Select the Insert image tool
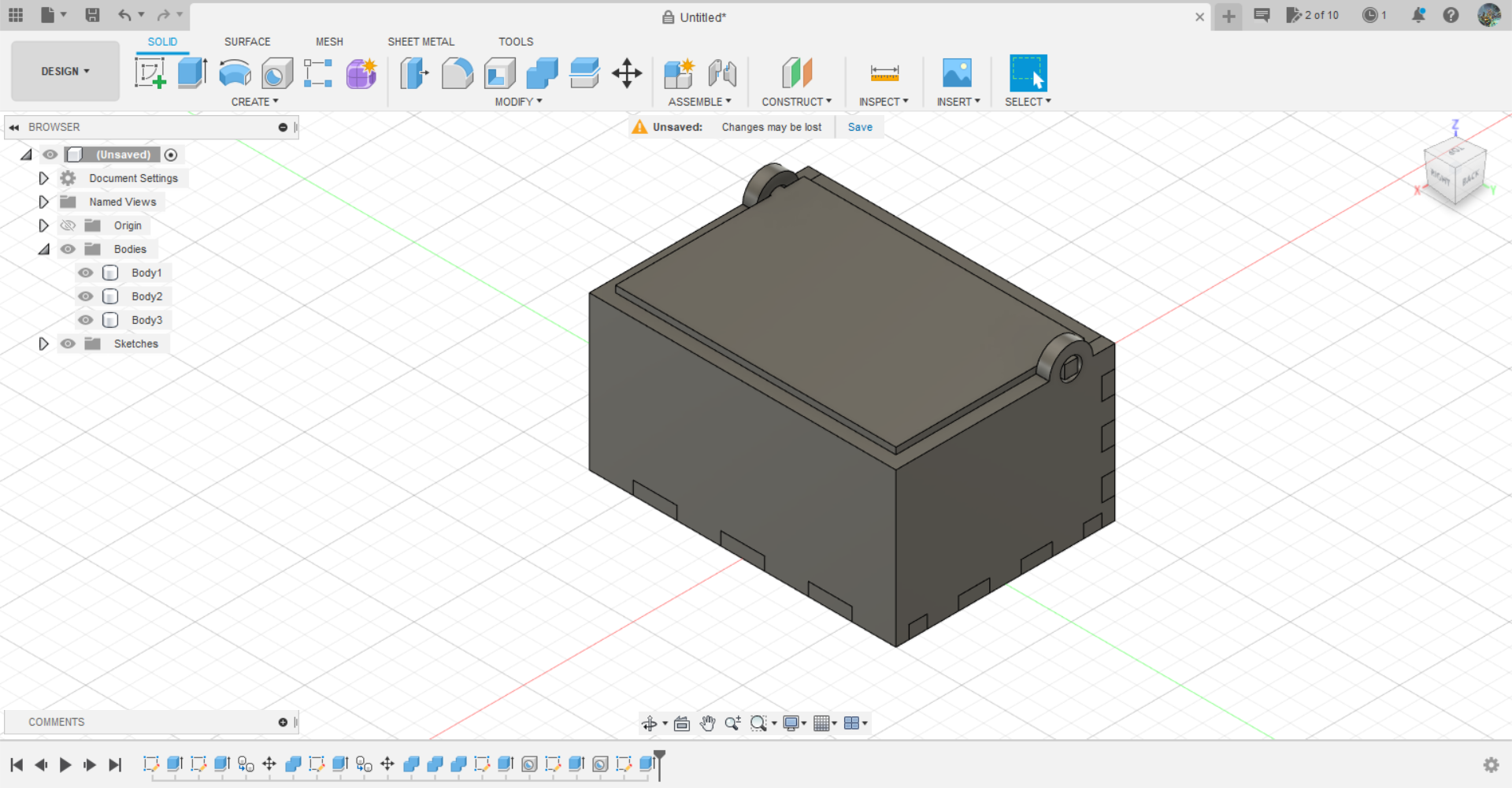 pos(958,73)
